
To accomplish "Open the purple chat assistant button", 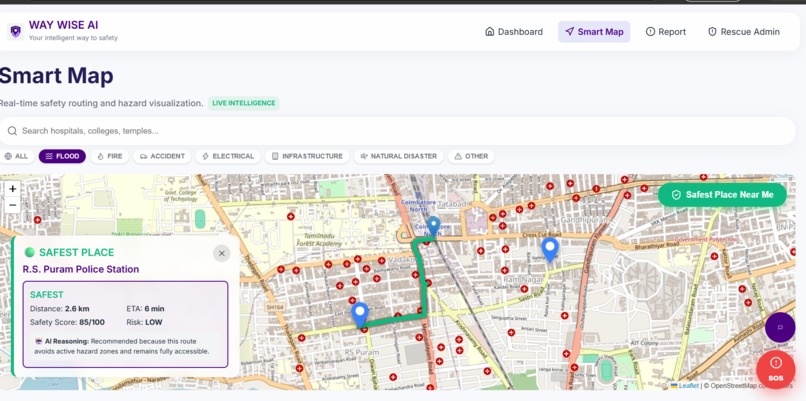I will tap(780, 327).
